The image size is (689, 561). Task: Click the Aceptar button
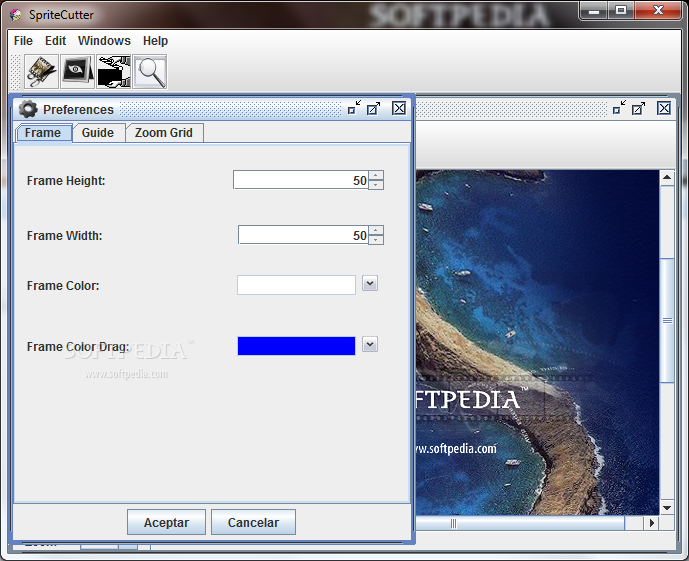point(166,522)
